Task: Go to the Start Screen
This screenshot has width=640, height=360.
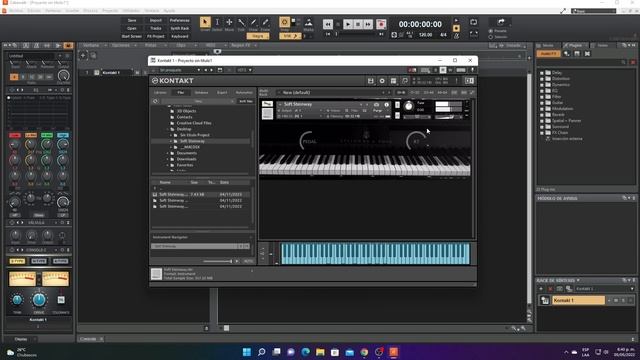Action: (132, 36)
